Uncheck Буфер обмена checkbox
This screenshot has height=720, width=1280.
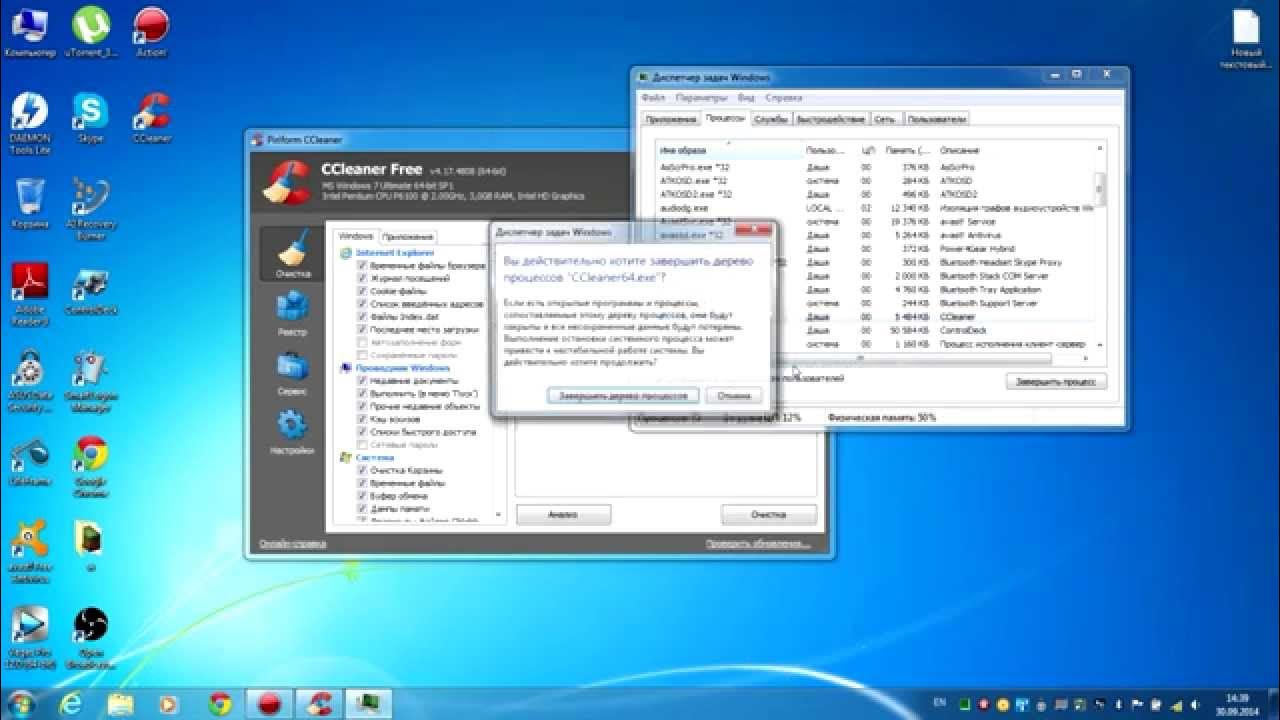[362, 496]
